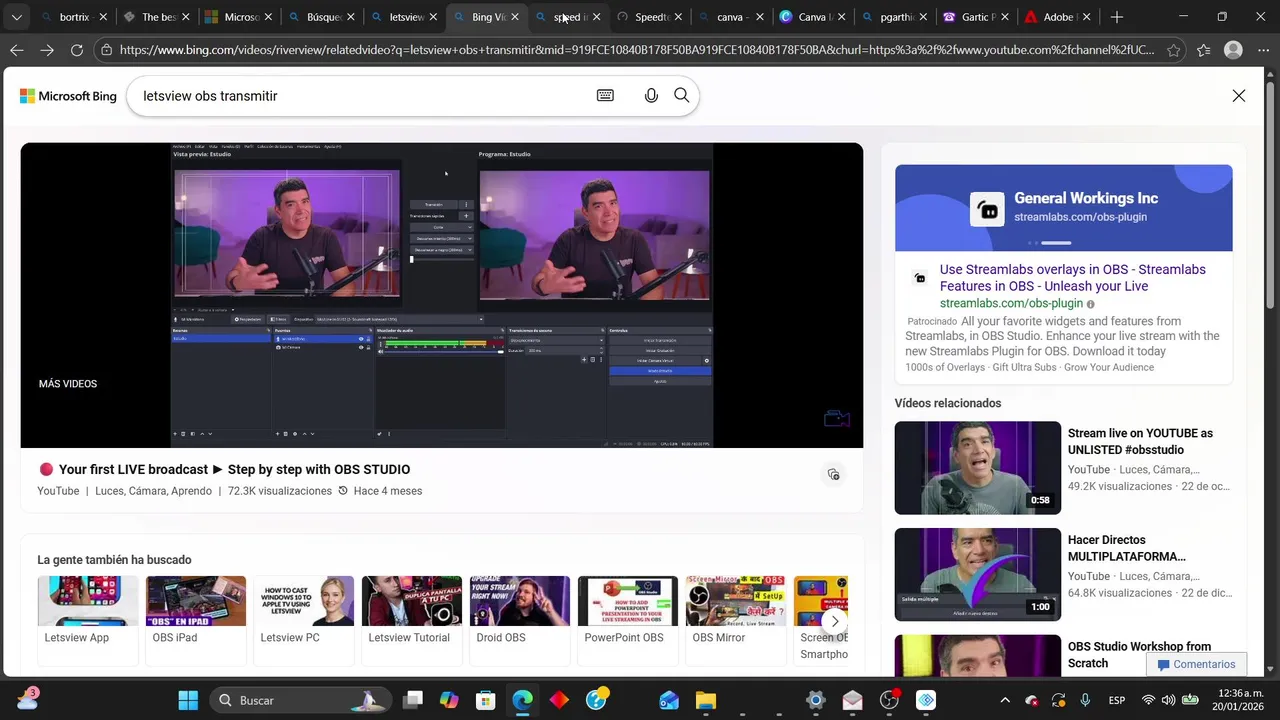Image resolution: width=1280 pixels, height=720 pixels.
Task: Reload the current page
Action: pyautogui.click(x=77, y=50)
